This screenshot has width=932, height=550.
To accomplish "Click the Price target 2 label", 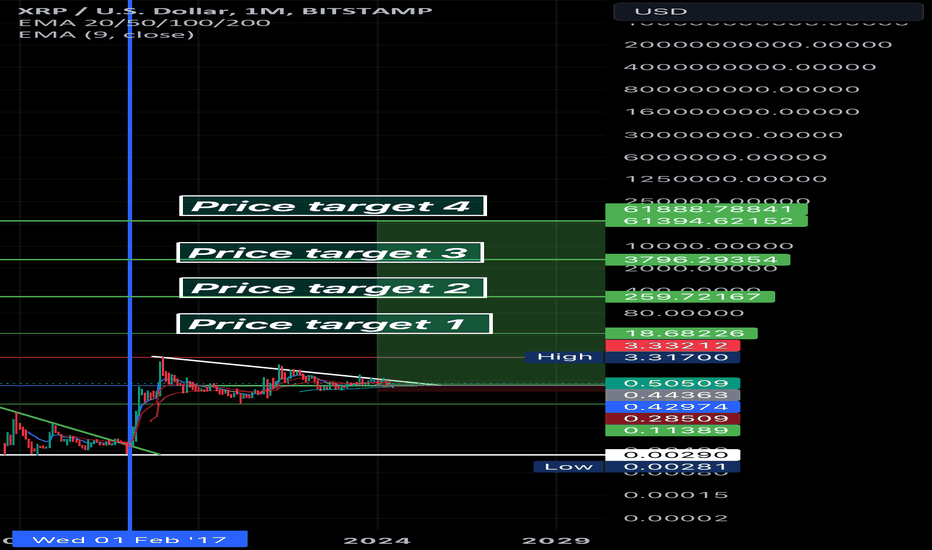I will point(333,288).
